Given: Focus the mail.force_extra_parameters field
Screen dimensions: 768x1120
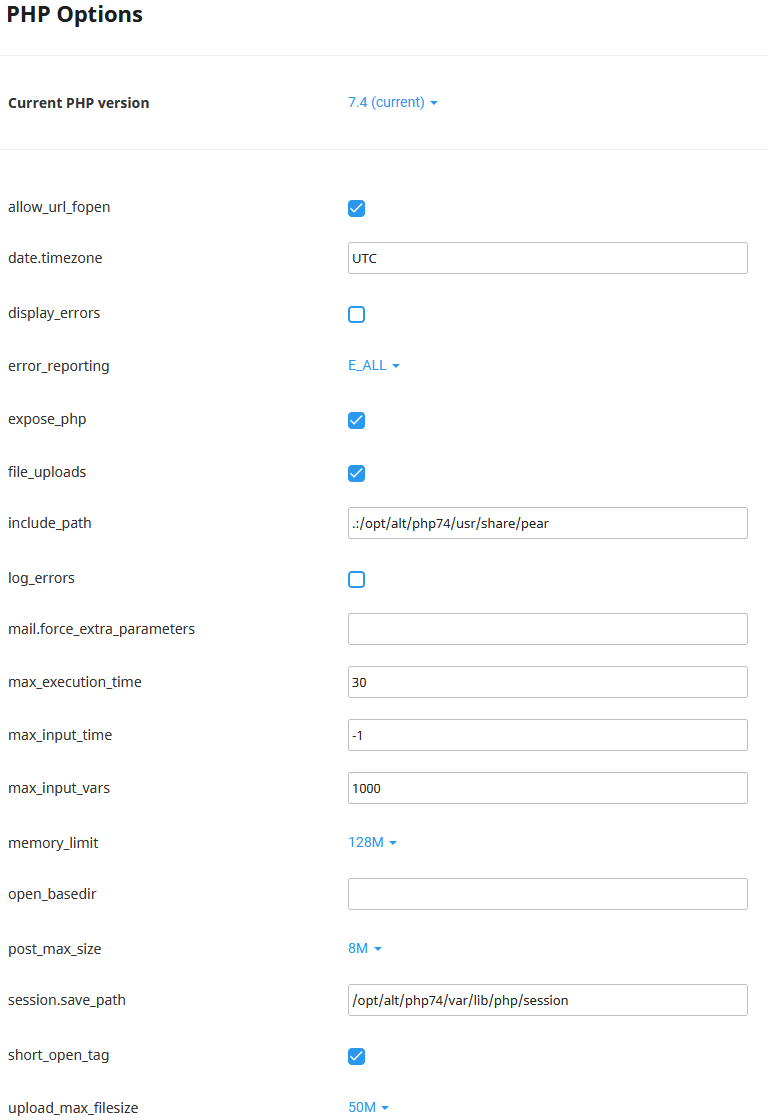Looking at the screenshot, I should pyautogui.click(x=547, y=629).
